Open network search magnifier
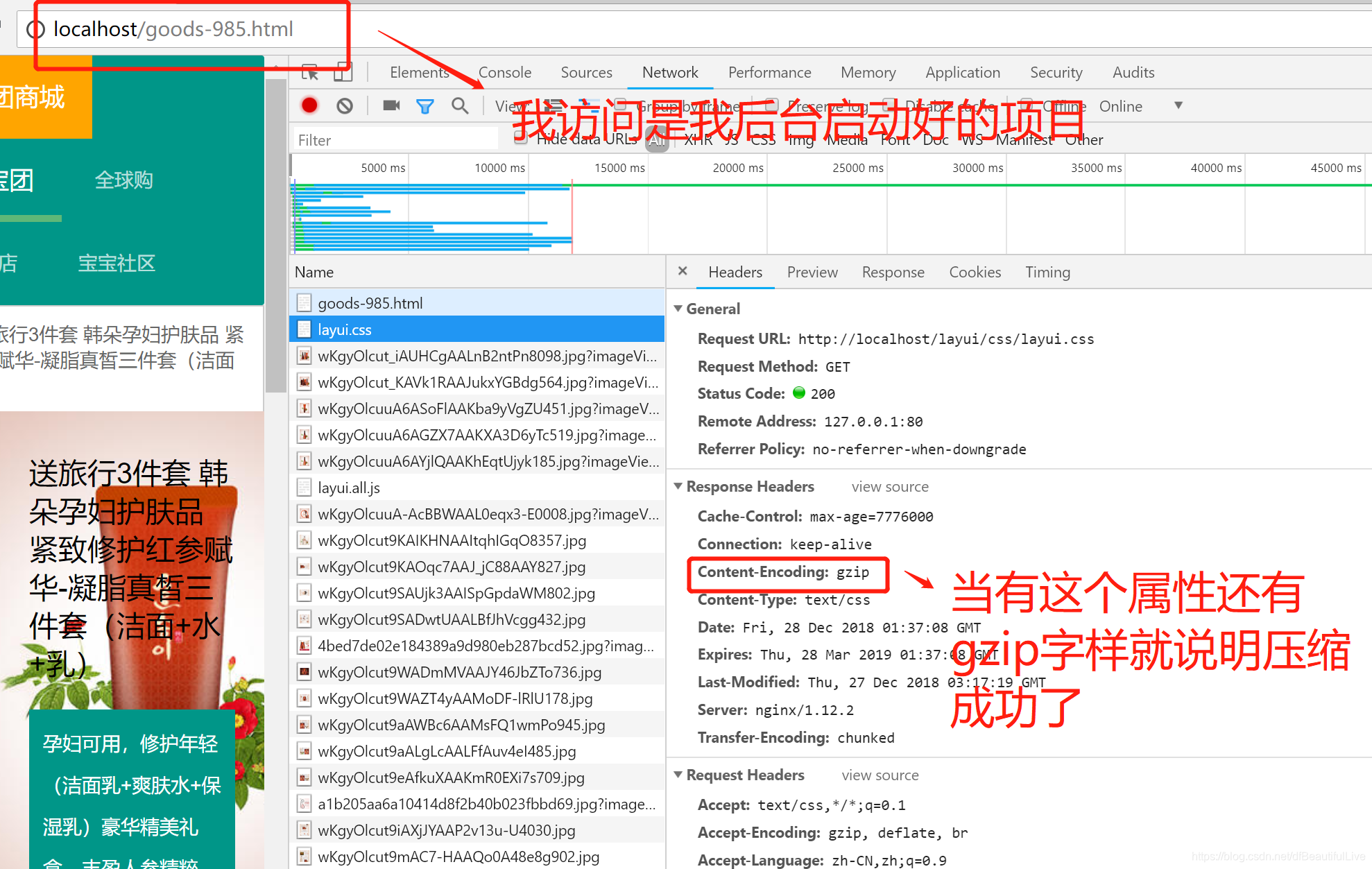1372x869 pixels. [459, 105]
